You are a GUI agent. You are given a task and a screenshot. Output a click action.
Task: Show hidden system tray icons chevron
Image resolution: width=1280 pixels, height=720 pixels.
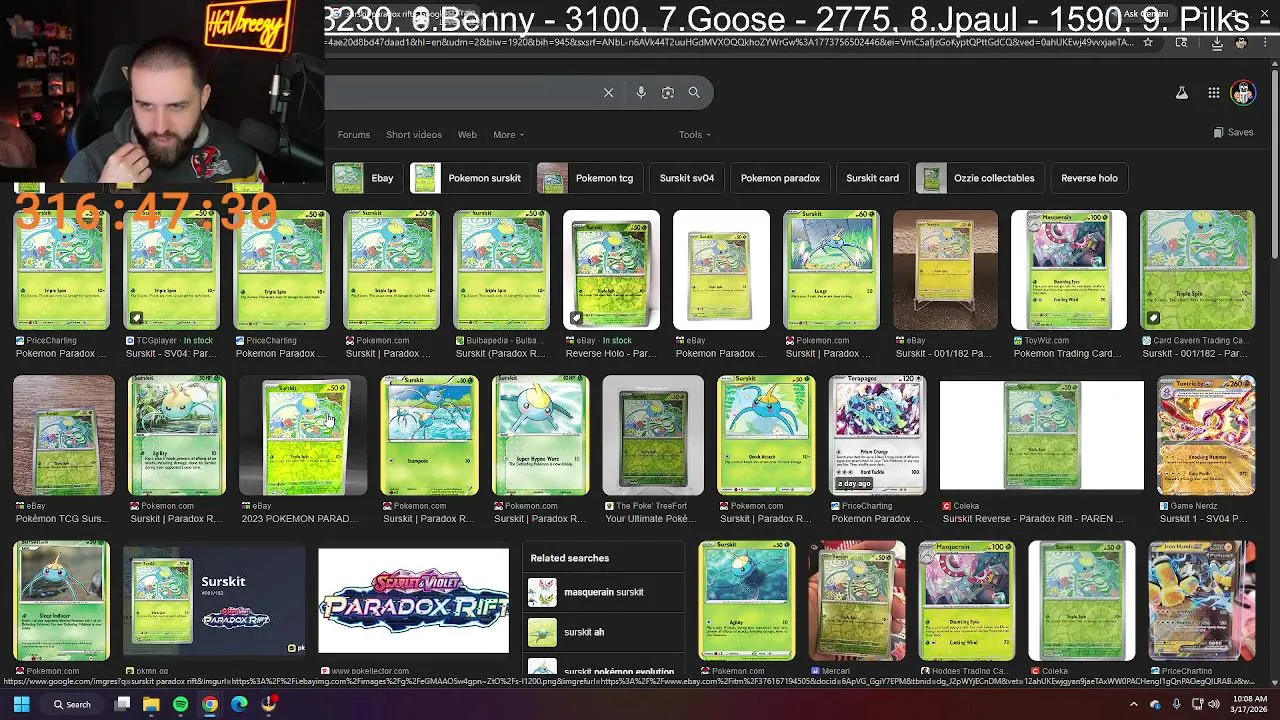(1134, 704)
